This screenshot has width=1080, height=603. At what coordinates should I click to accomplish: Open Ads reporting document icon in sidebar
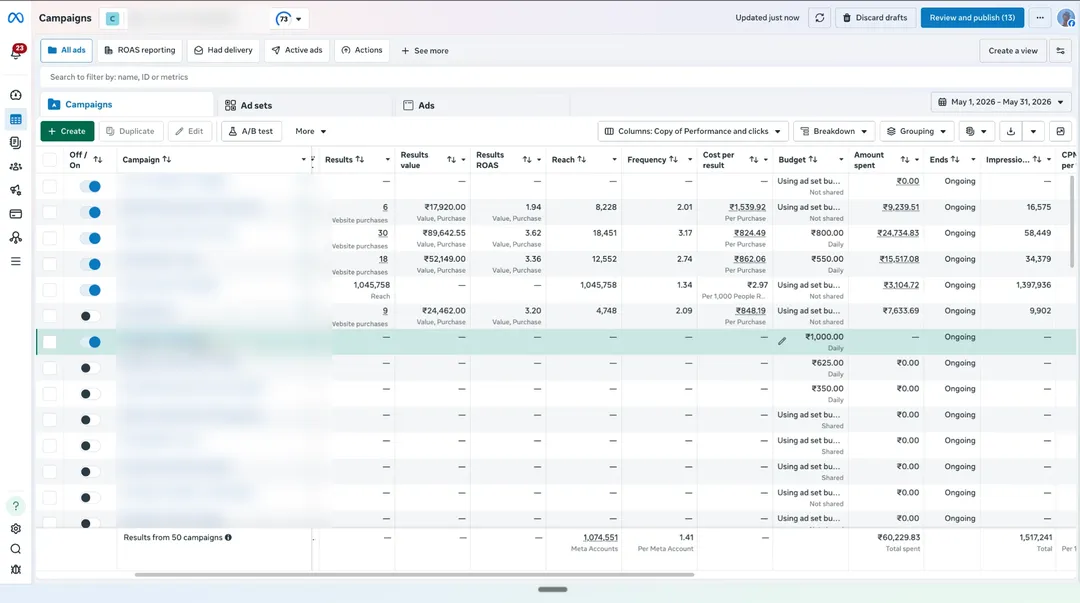(x=16, y=143)
